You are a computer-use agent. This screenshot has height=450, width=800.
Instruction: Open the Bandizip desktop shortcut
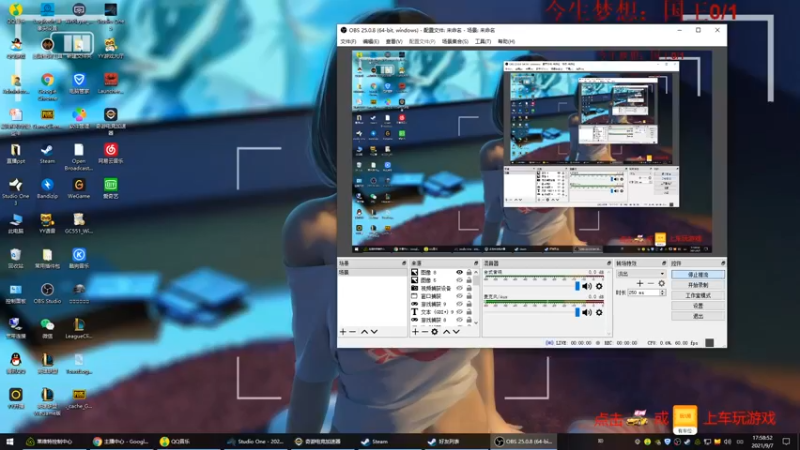(47, 189)
